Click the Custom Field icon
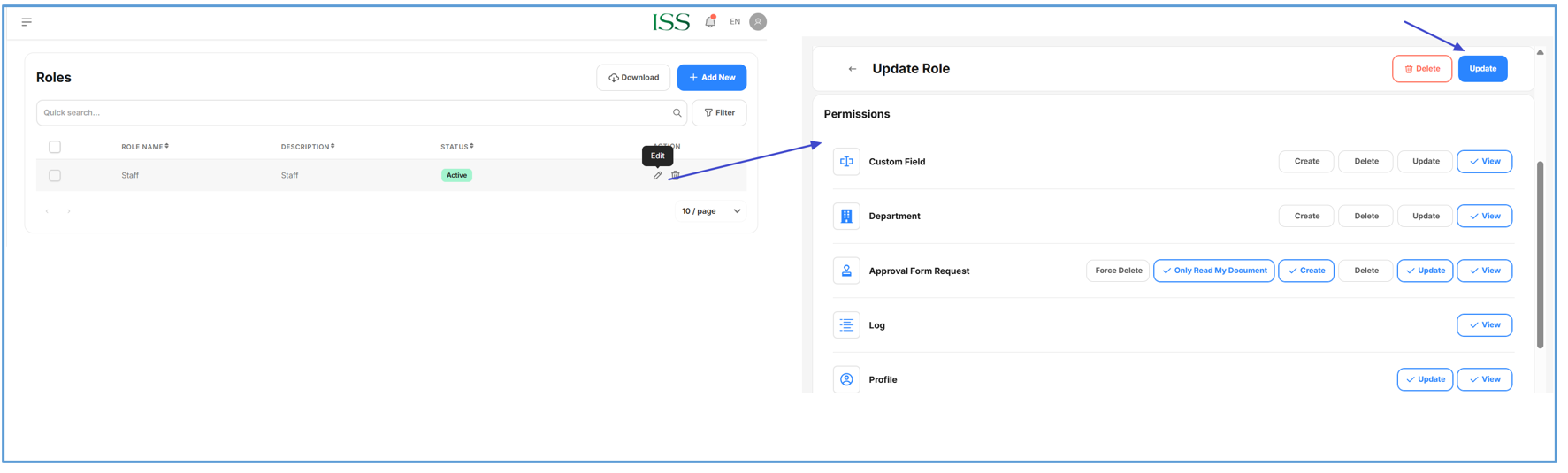The image size is (1568, 473). tap(846, 162)
